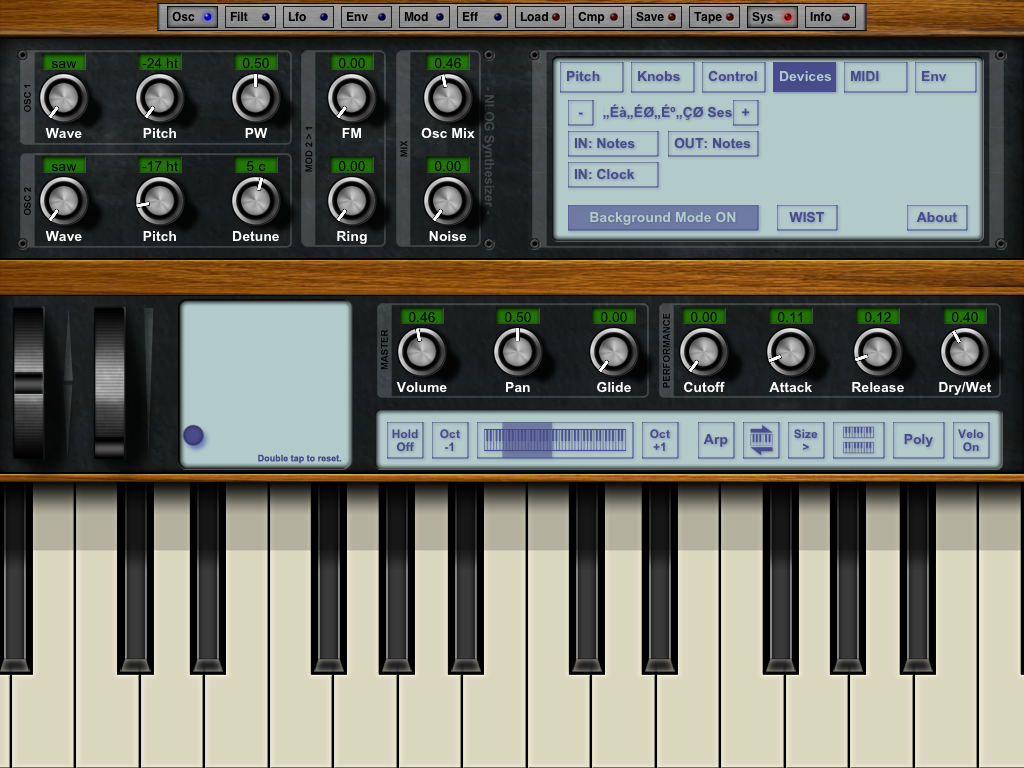Open the Load presets tab
This screenshot has width=1024, height=768.
(540, 17)
